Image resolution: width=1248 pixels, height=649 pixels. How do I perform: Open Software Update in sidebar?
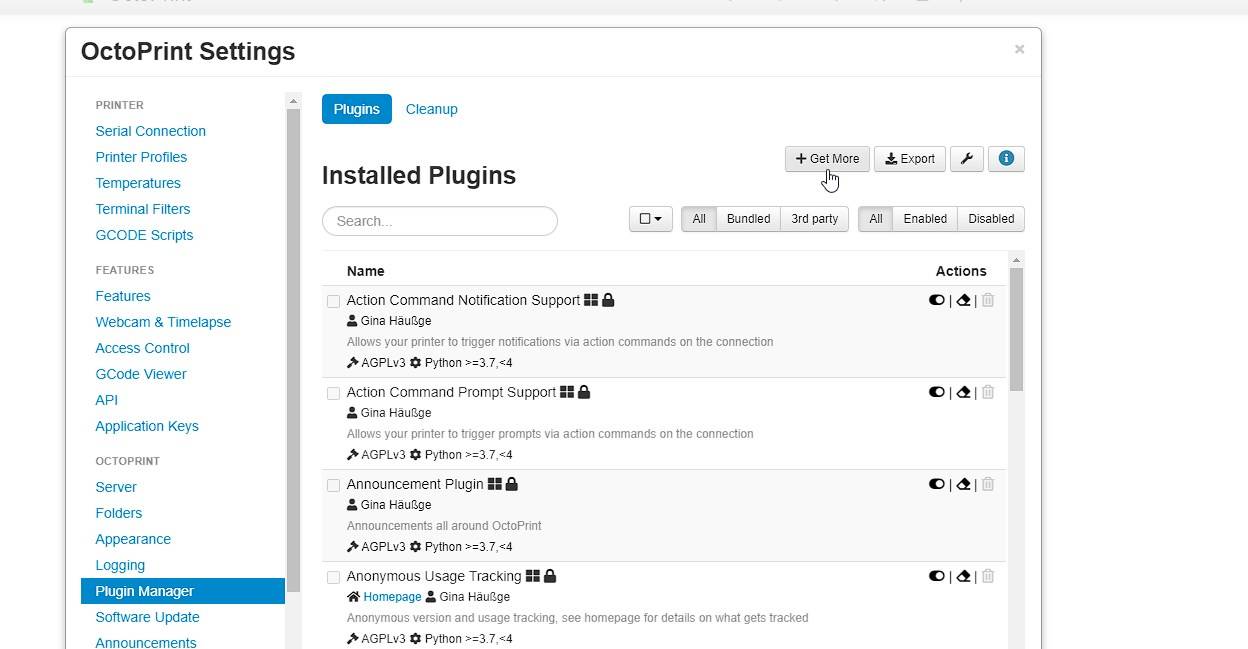coord(147,617)
